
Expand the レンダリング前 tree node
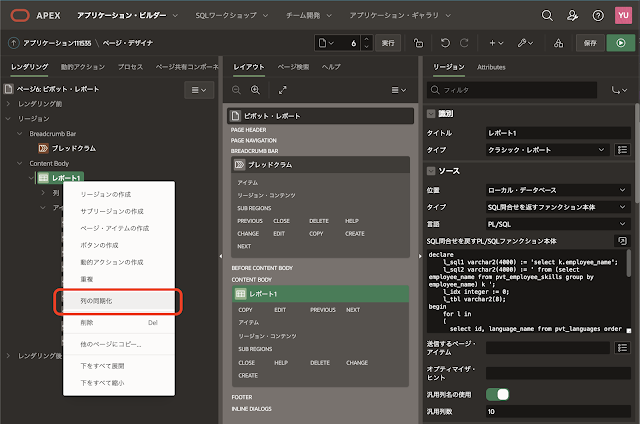8,104
